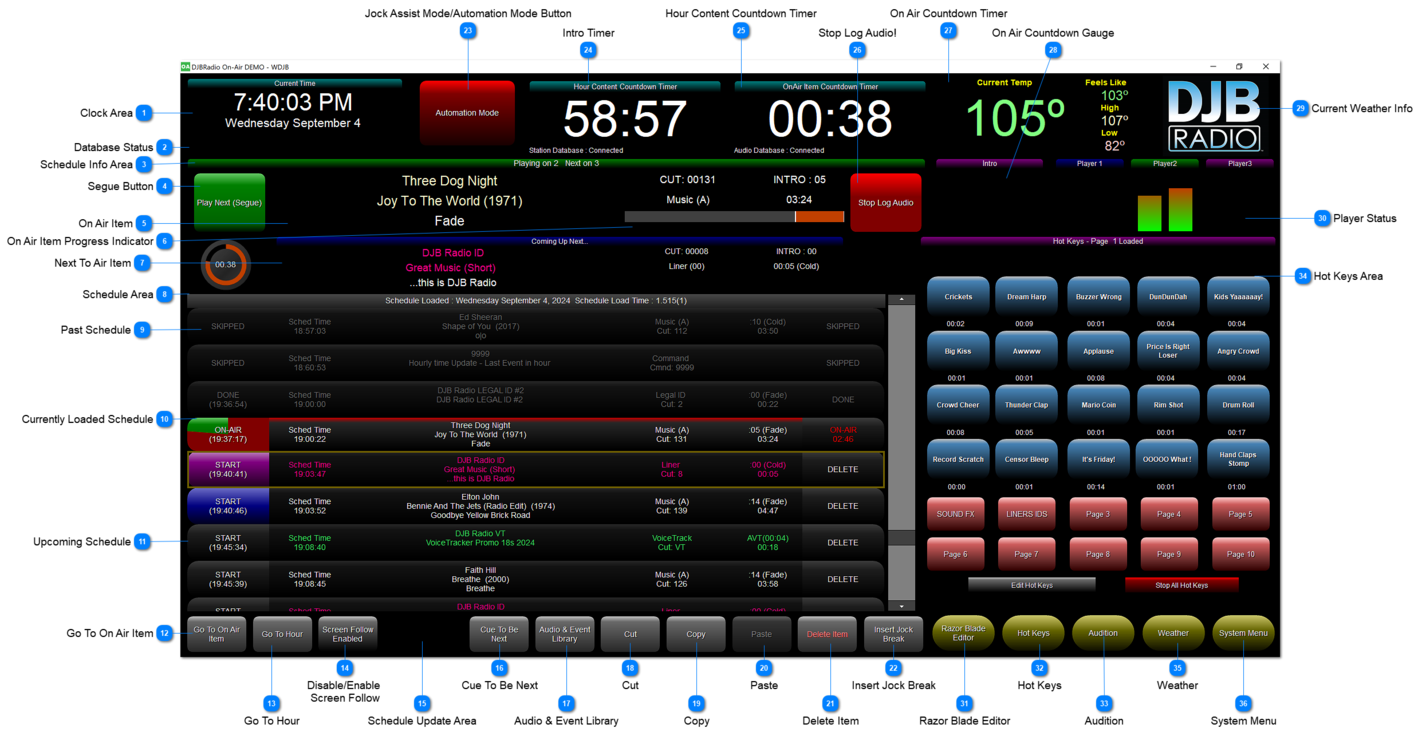This screenshot has width=1422, height=736.
Task: Open the Razor Blade Editor
Action: [x=963, y=633]
